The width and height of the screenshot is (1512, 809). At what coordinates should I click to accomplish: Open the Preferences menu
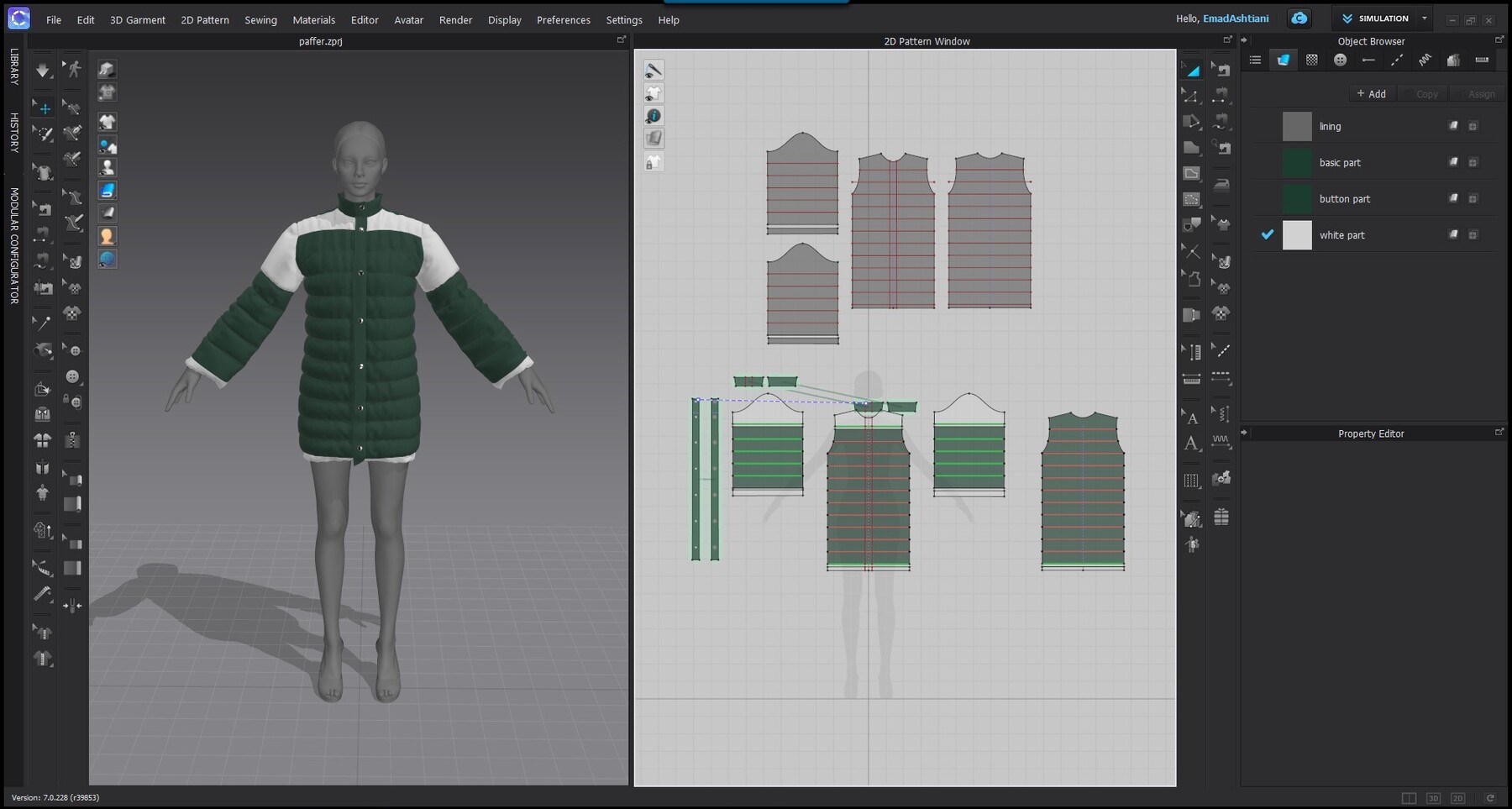click(564, 19)
